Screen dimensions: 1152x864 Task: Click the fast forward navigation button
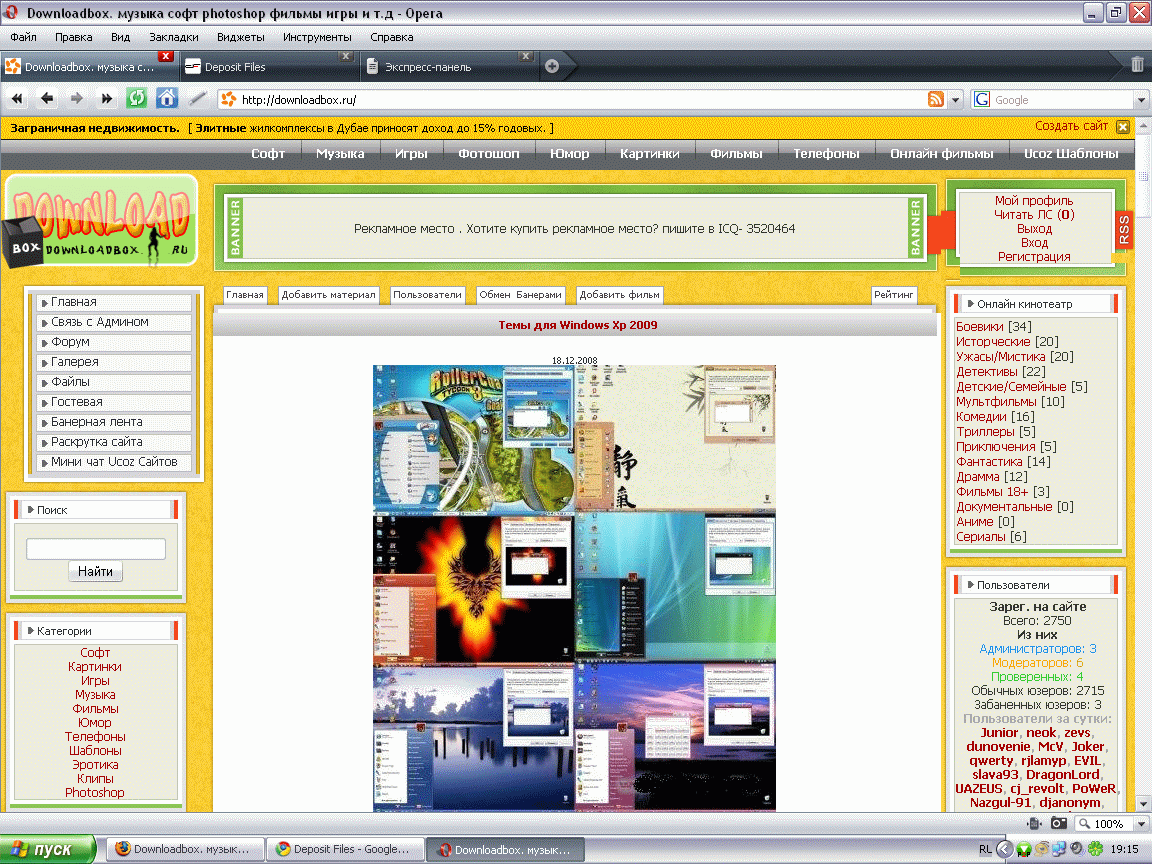[107, 98]
